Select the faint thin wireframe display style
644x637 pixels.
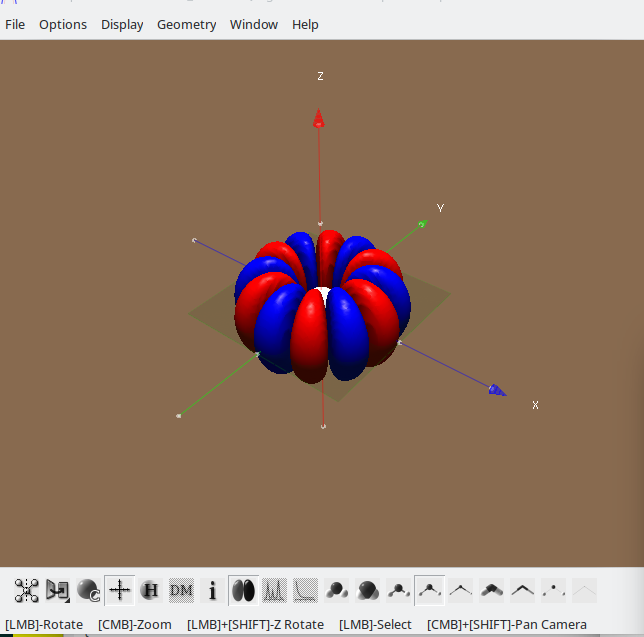584,590
